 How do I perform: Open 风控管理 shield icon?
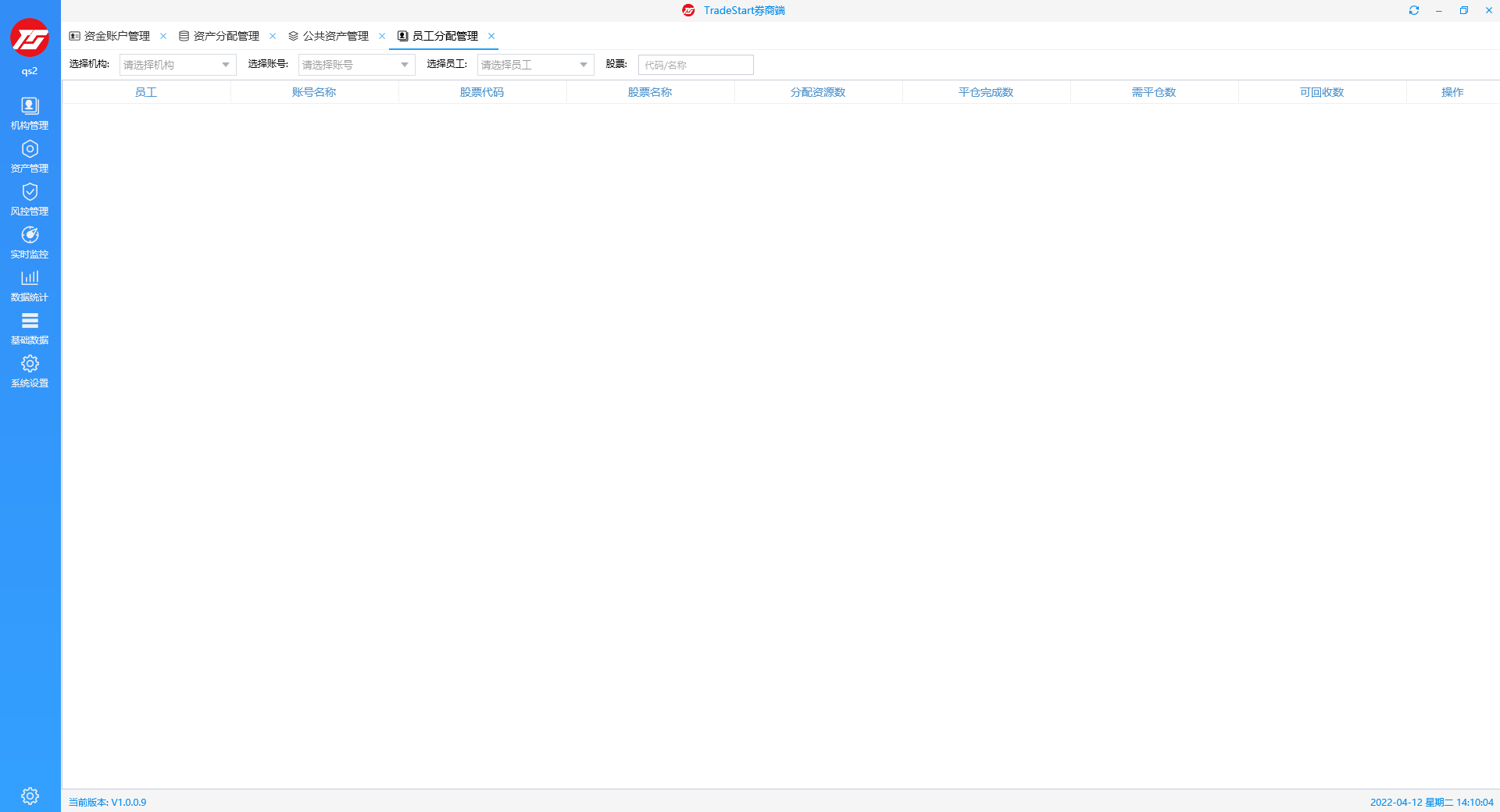click(x=30, y=198)
